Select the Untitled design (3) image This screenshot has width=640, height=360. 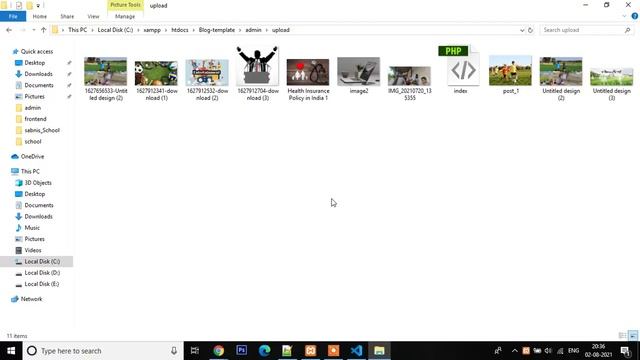click(612, 84)
